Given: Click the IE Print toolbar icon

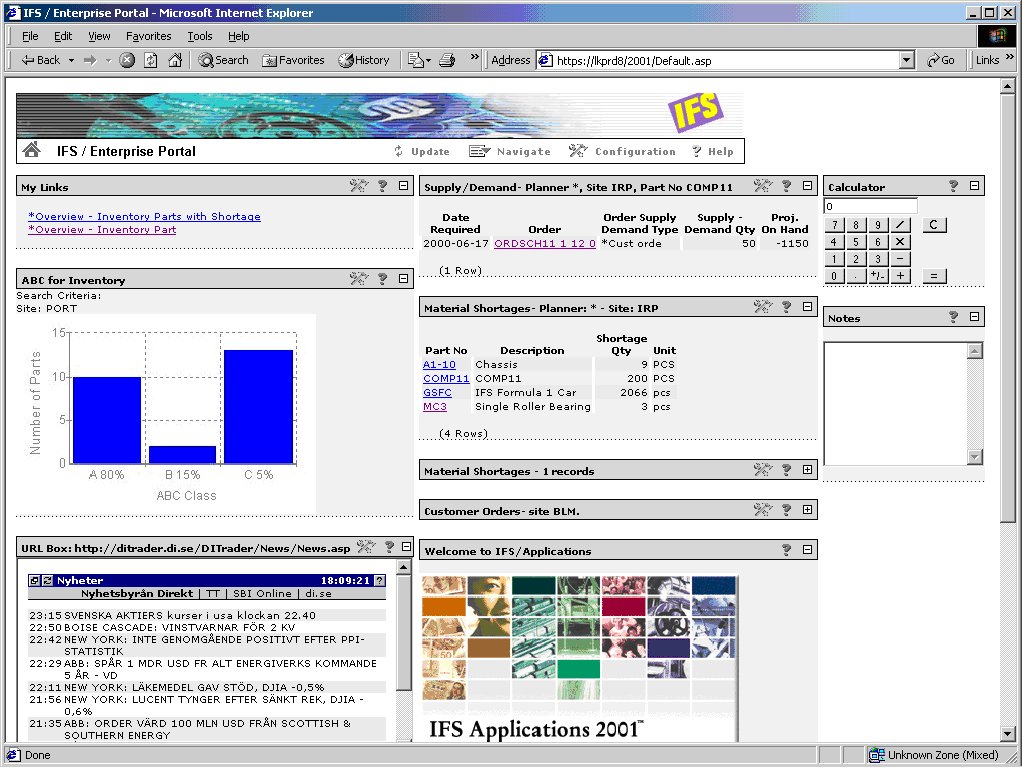Looking at the screenshot, I should tap(447, 61).
